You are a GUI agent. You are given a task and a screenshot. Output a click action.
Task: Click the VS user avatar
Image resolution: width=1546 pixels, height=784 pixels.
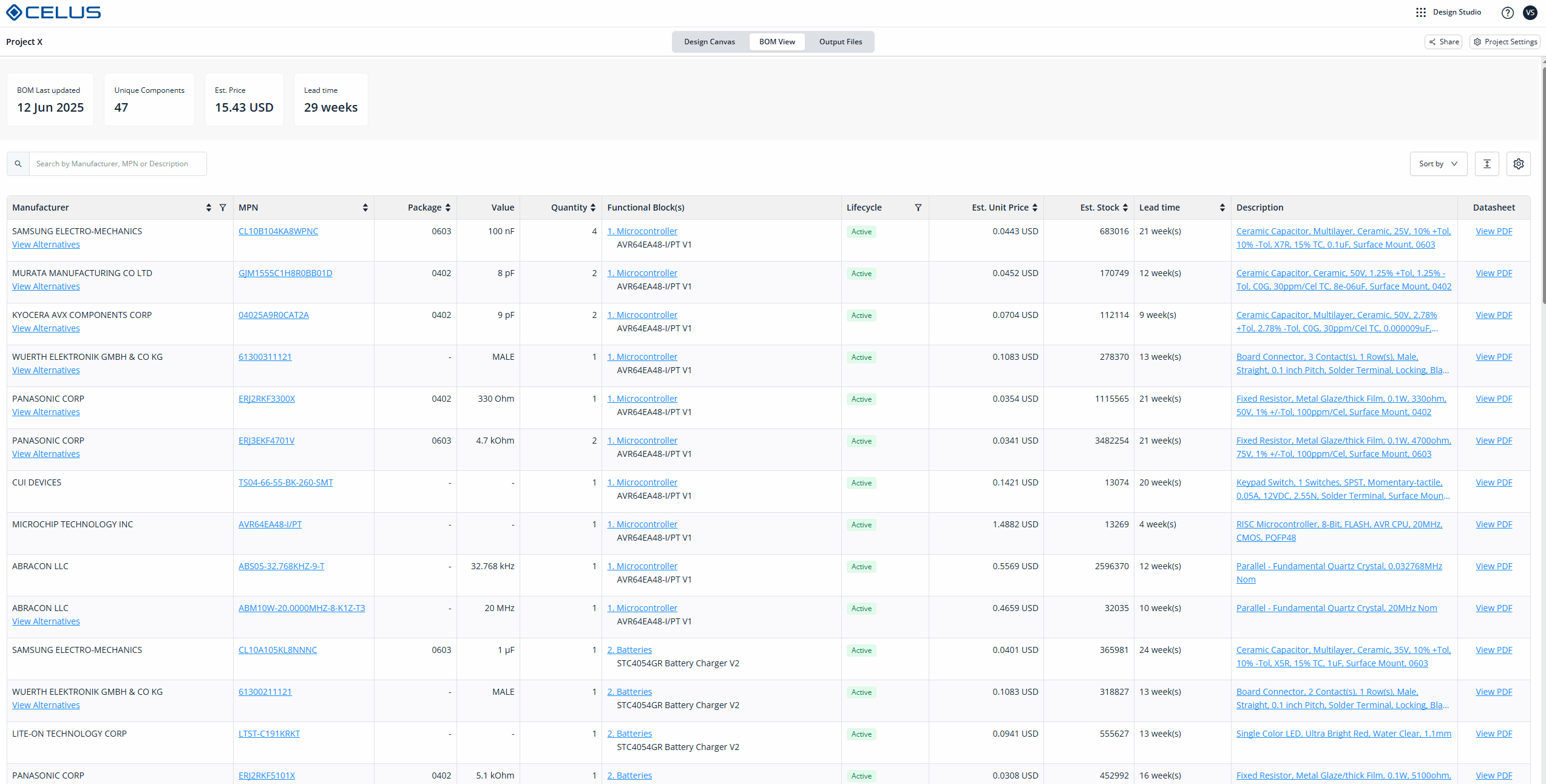[x=1530, y=13]
